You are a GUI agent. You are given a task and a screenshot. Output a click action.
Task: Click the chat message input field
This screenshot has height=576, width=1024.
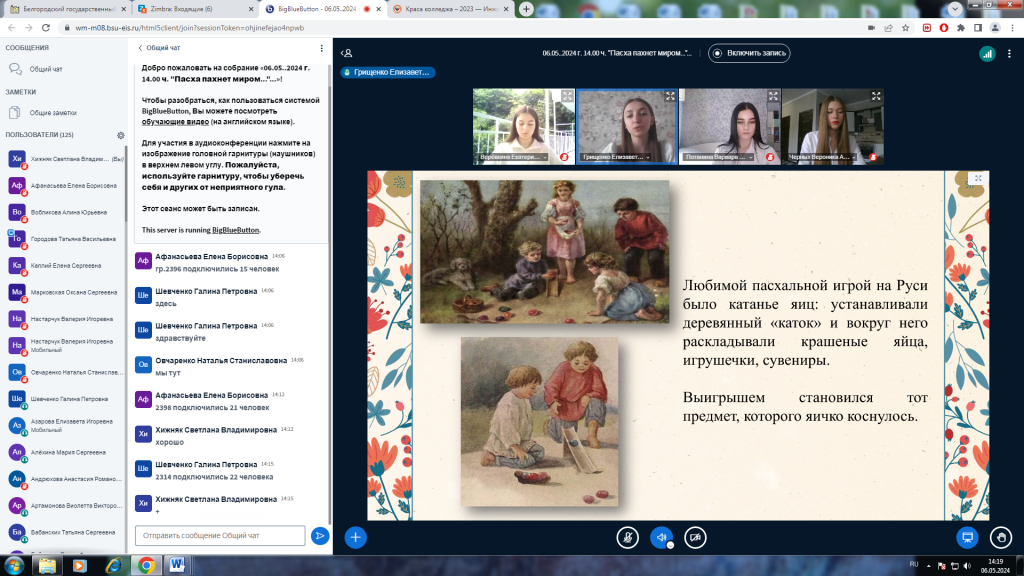pyautogui.click(x=220, y=536)
